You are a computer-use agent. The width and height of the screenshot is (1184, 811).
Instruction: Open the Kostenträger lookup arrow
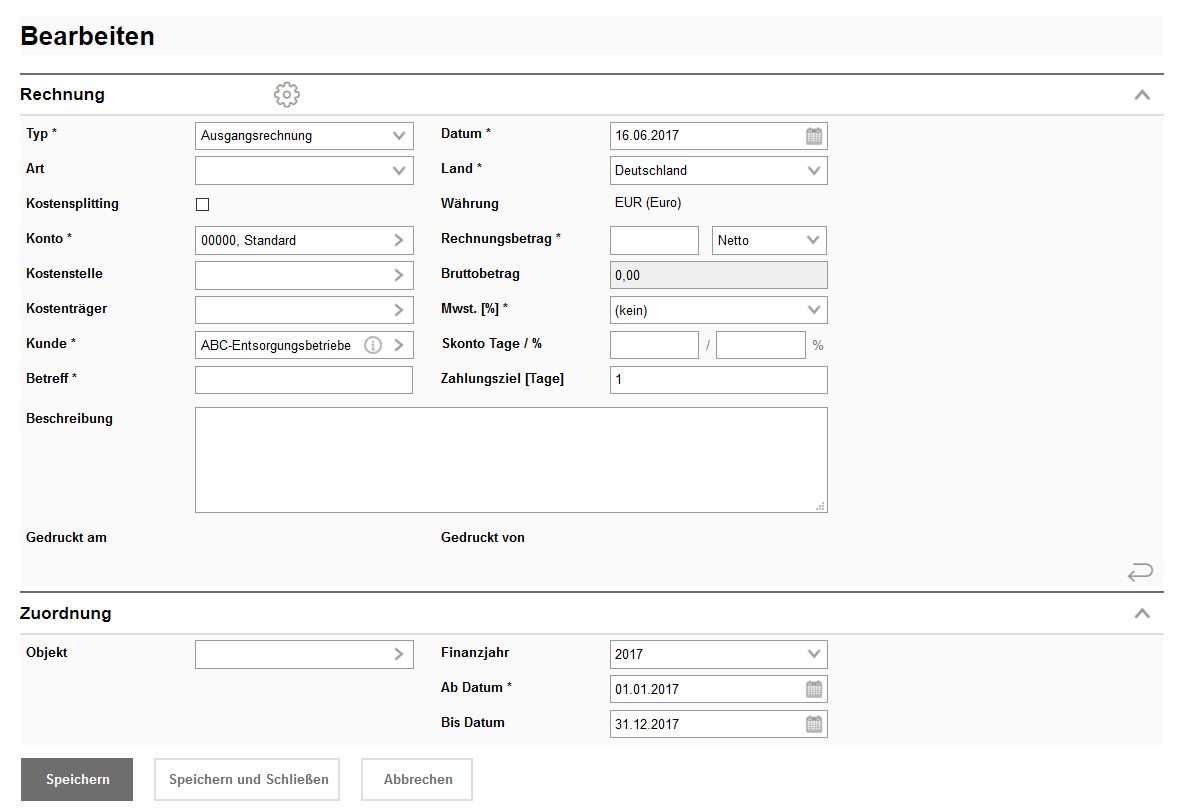398,310
